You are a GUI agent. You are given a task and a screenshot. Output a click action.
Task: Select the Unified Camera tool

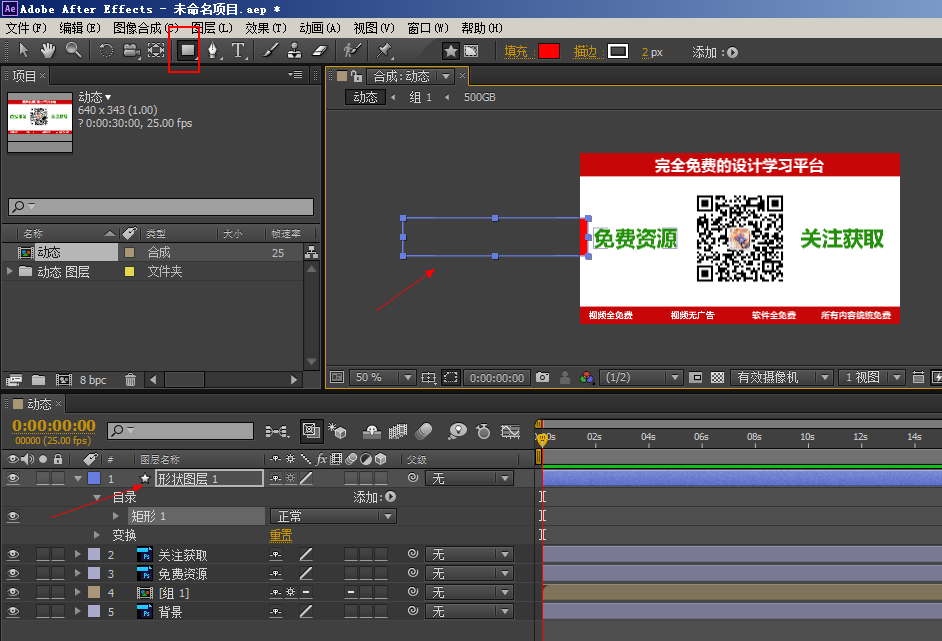point(131,51)
